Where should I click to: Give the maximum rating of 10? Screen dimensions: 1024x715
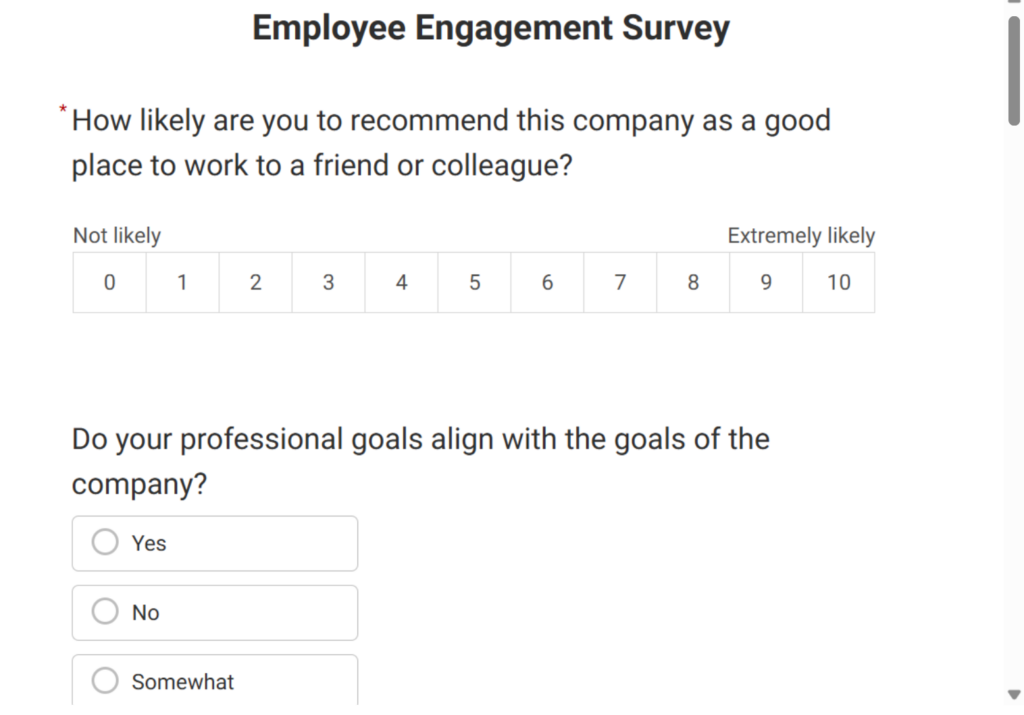coord(839,282)
